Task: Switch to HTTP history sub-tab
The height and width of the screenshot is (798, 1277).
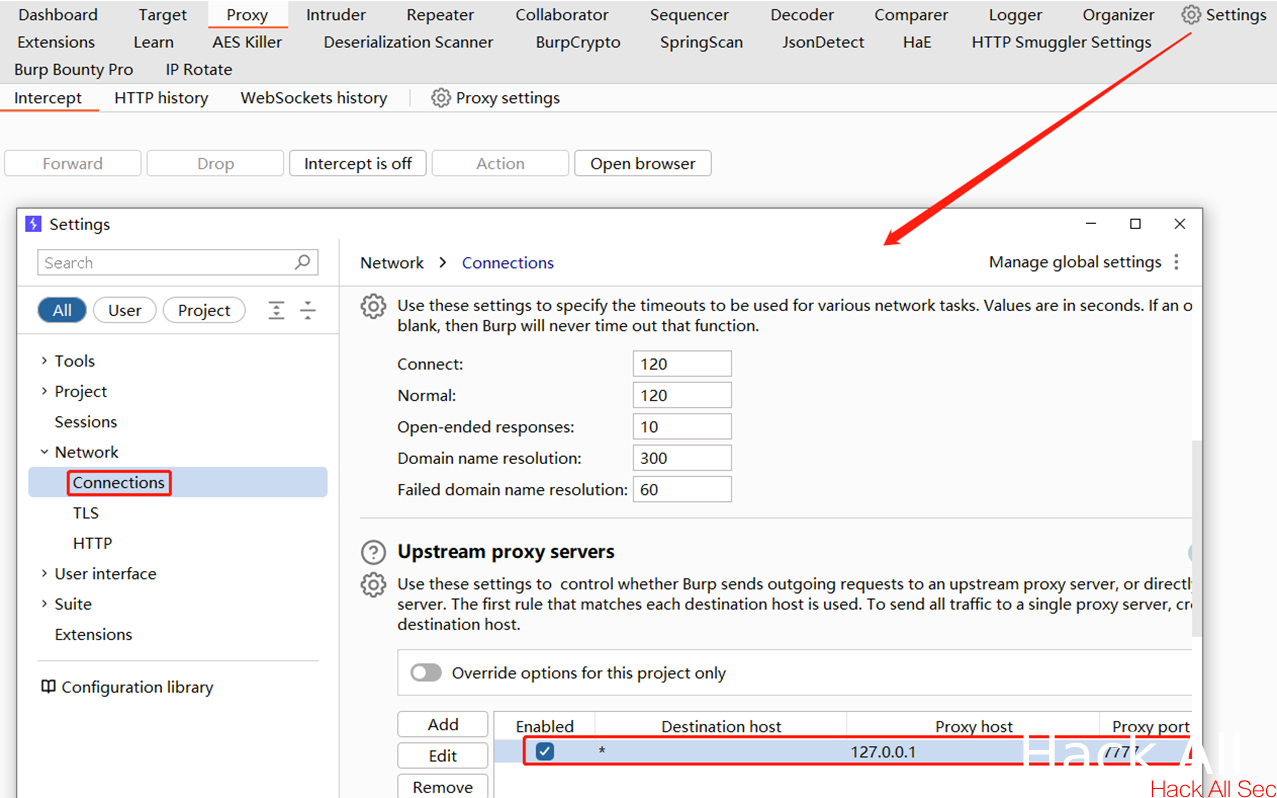Action: 161,98
